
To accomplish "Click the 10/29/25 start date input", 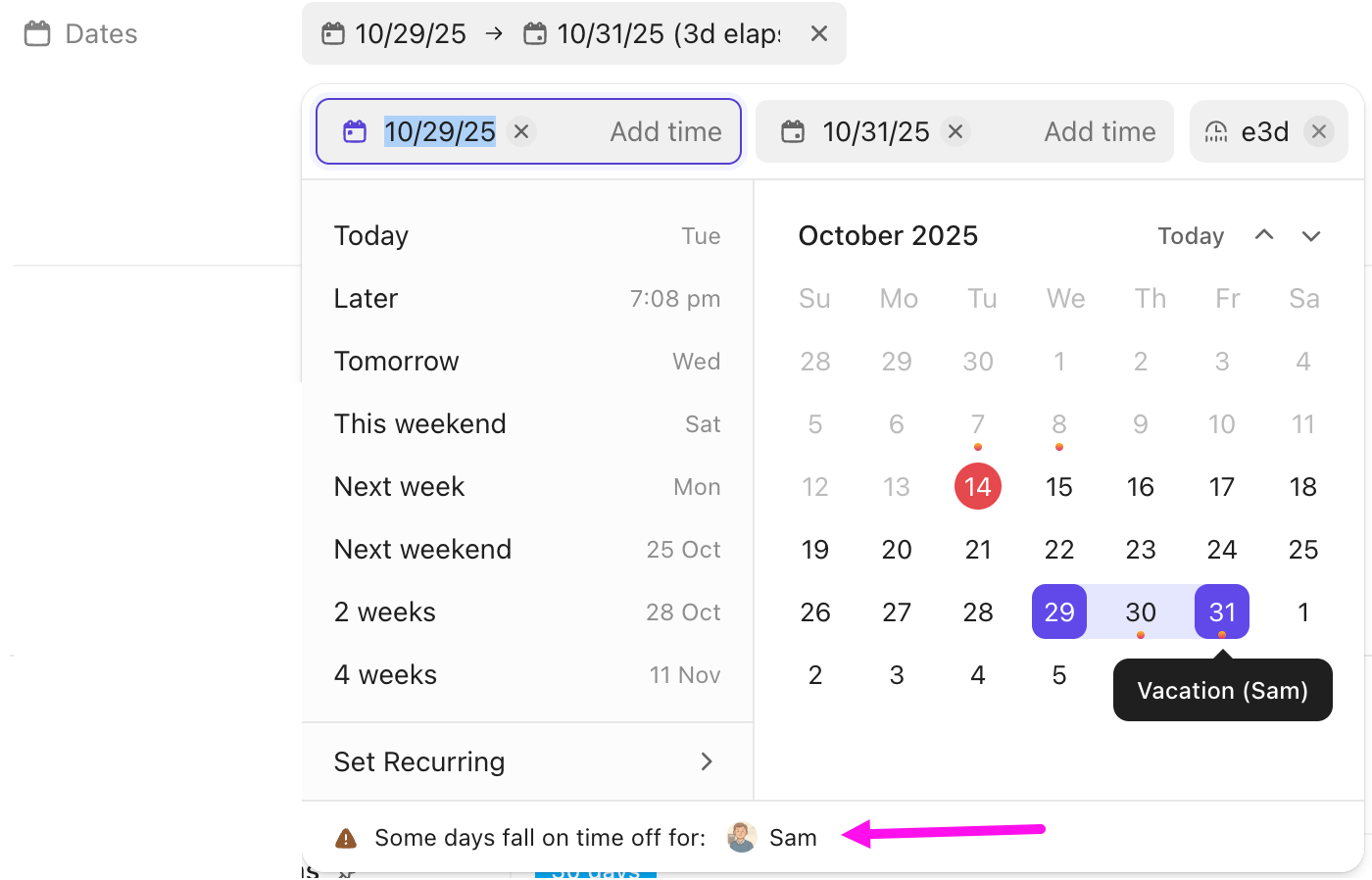I will tap(440, 131).
